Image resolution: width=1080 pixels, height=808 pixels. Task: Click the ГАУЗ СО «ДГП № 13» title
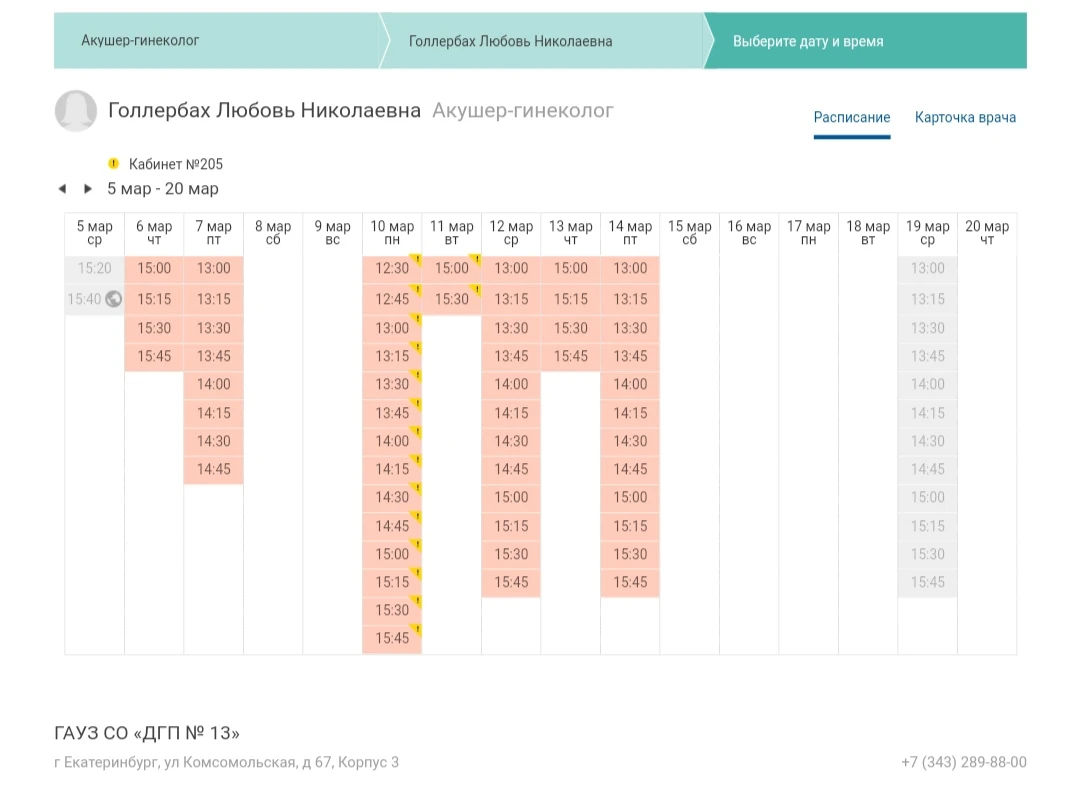(x=147, y=733)
